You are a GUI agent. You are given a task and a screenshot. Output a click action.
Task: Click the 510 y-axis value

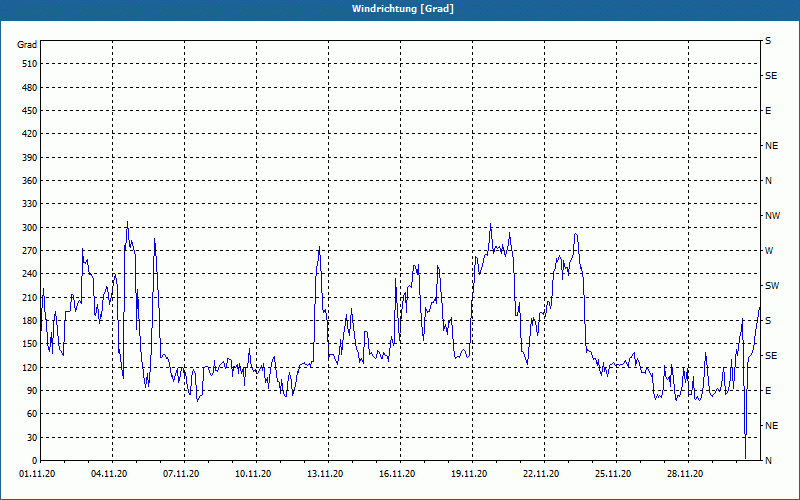pos(30,64)
